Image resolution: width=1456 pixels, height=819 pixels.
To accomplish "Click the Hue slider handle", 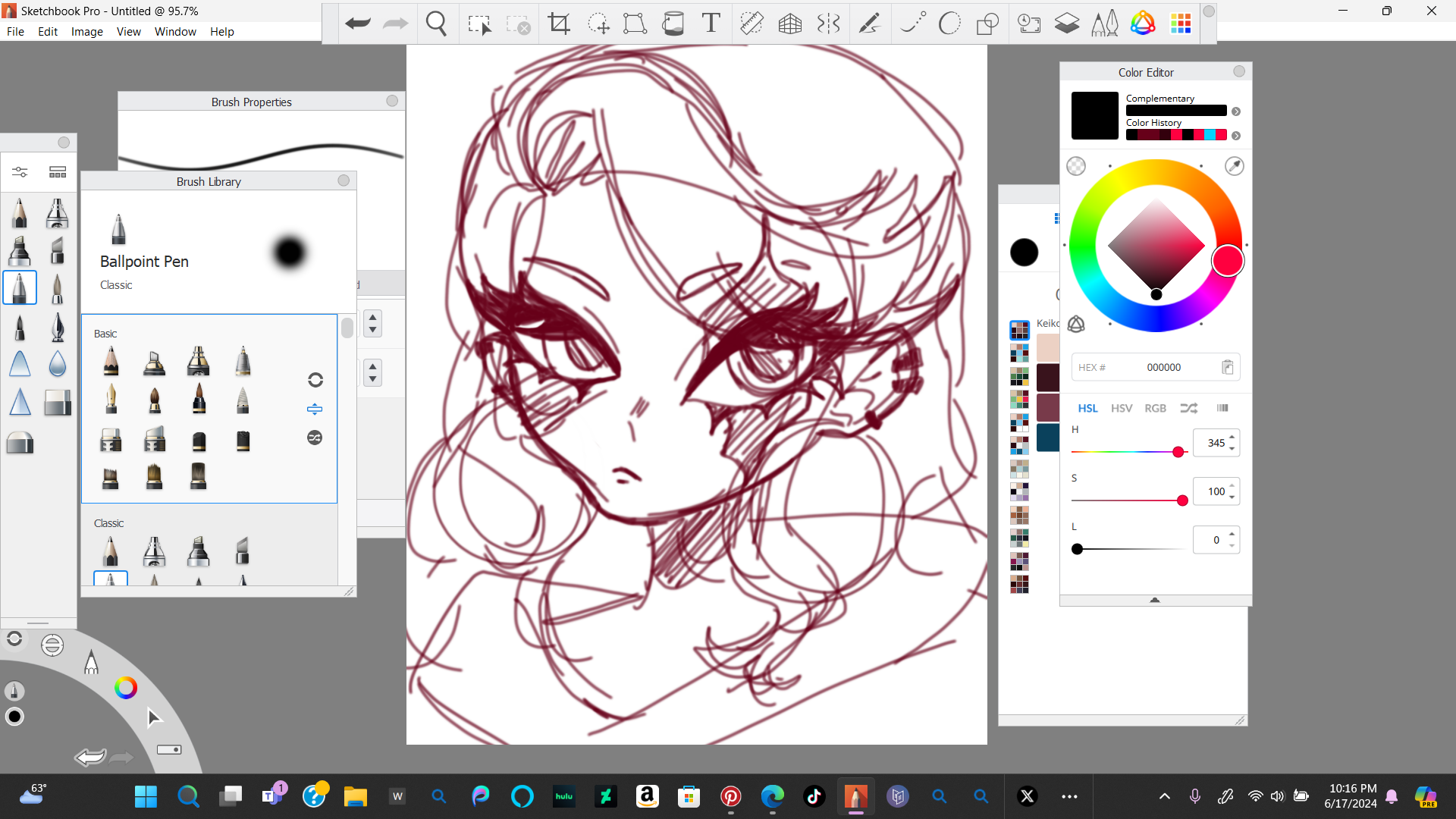I will pyautogui.click(x=1178, y=452).
